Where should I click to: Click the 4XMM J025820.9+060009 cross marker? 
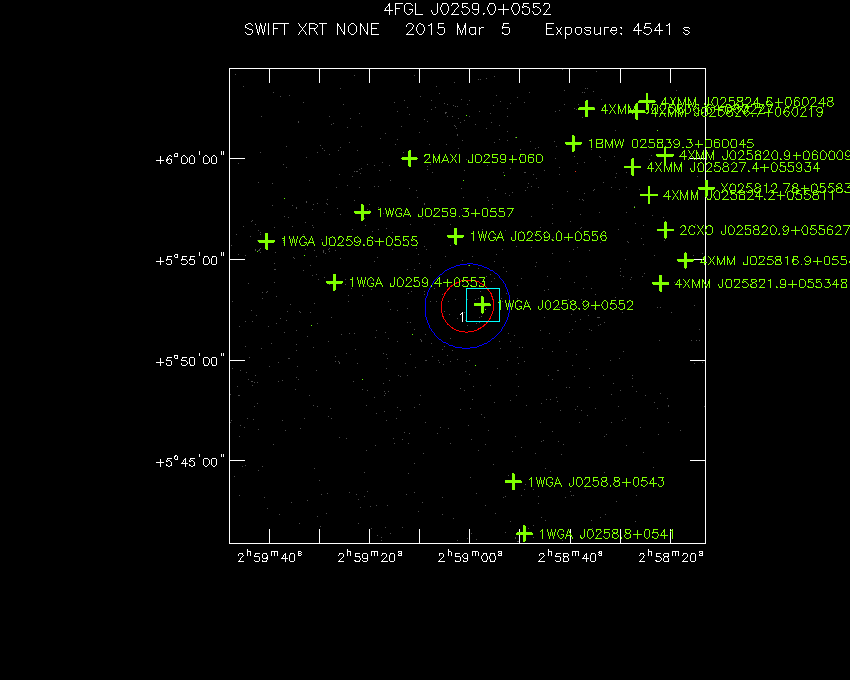pyautogui.click(x=665, y=155)
